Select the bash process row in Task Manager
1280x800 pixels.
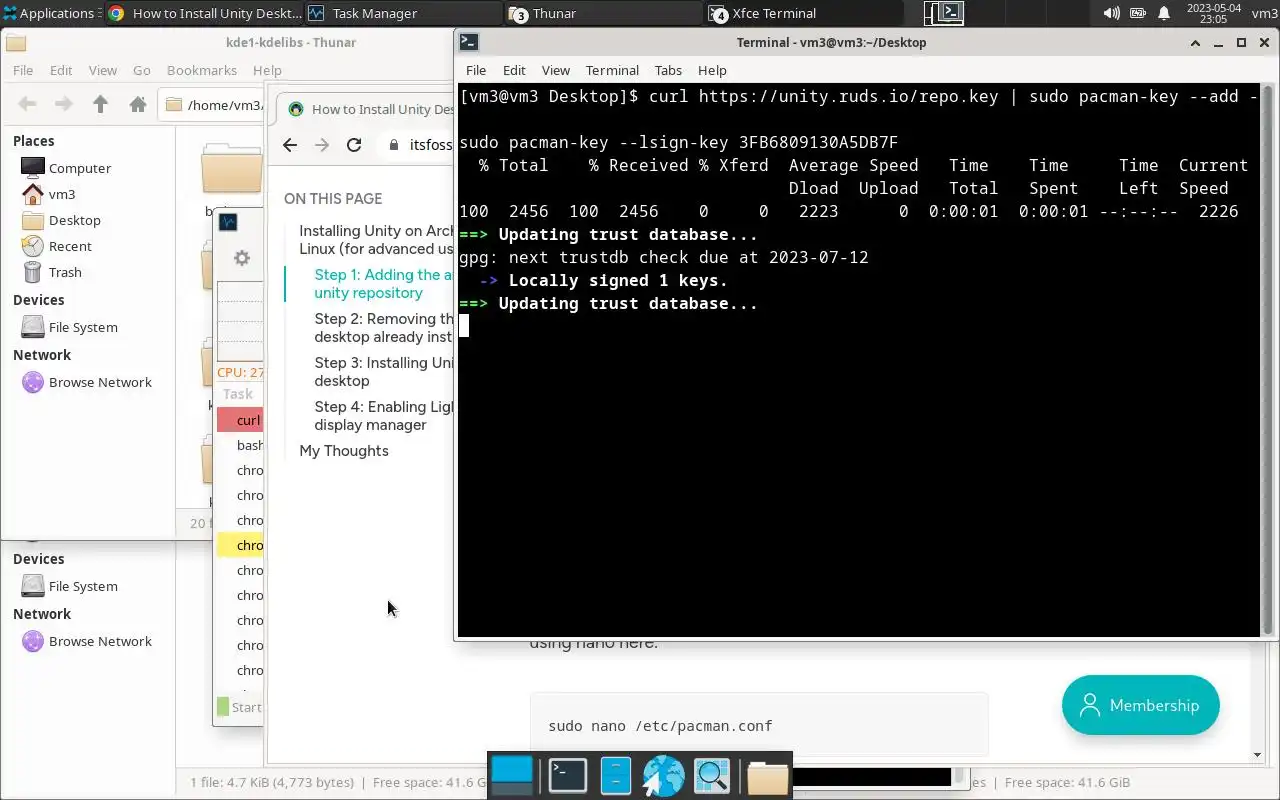[240, 445]
